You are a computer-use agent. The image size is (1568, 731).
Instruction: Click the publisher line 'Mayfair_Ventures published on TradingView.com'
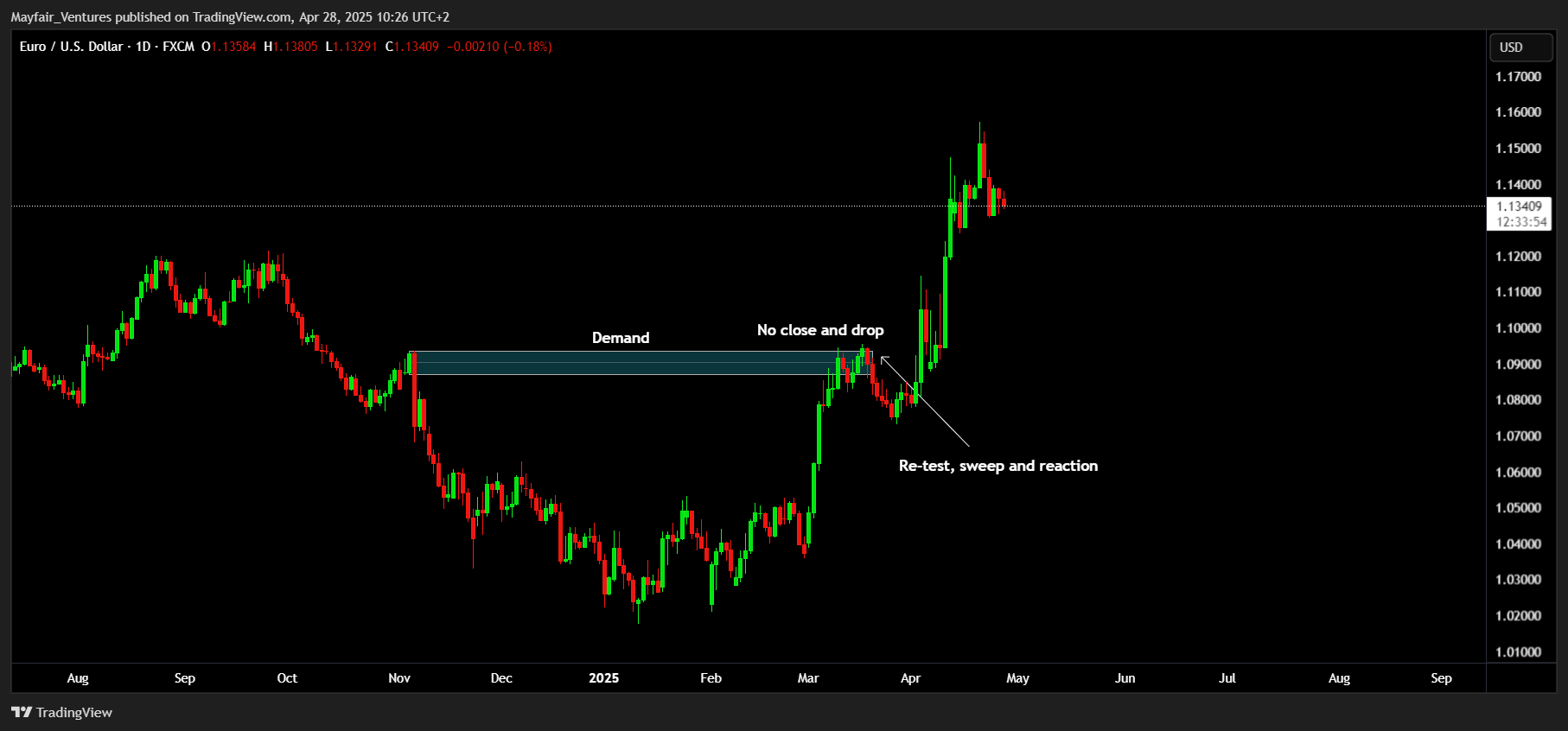(151, 17)
